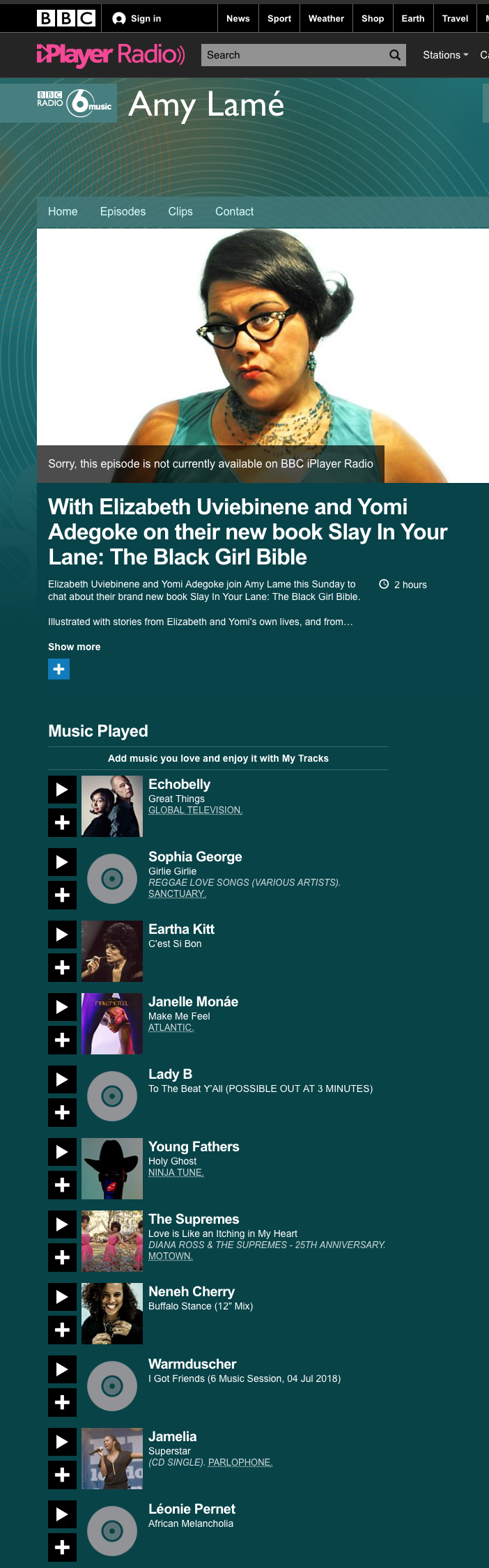Screen dimensions: 489x1568
Task: Open the ATLANTIC label link
Action: point(171,1027)
